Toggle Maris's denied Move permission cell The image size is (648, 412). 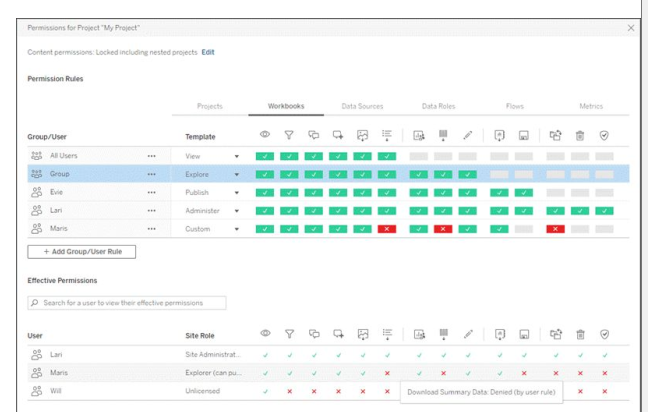point(555,229)
